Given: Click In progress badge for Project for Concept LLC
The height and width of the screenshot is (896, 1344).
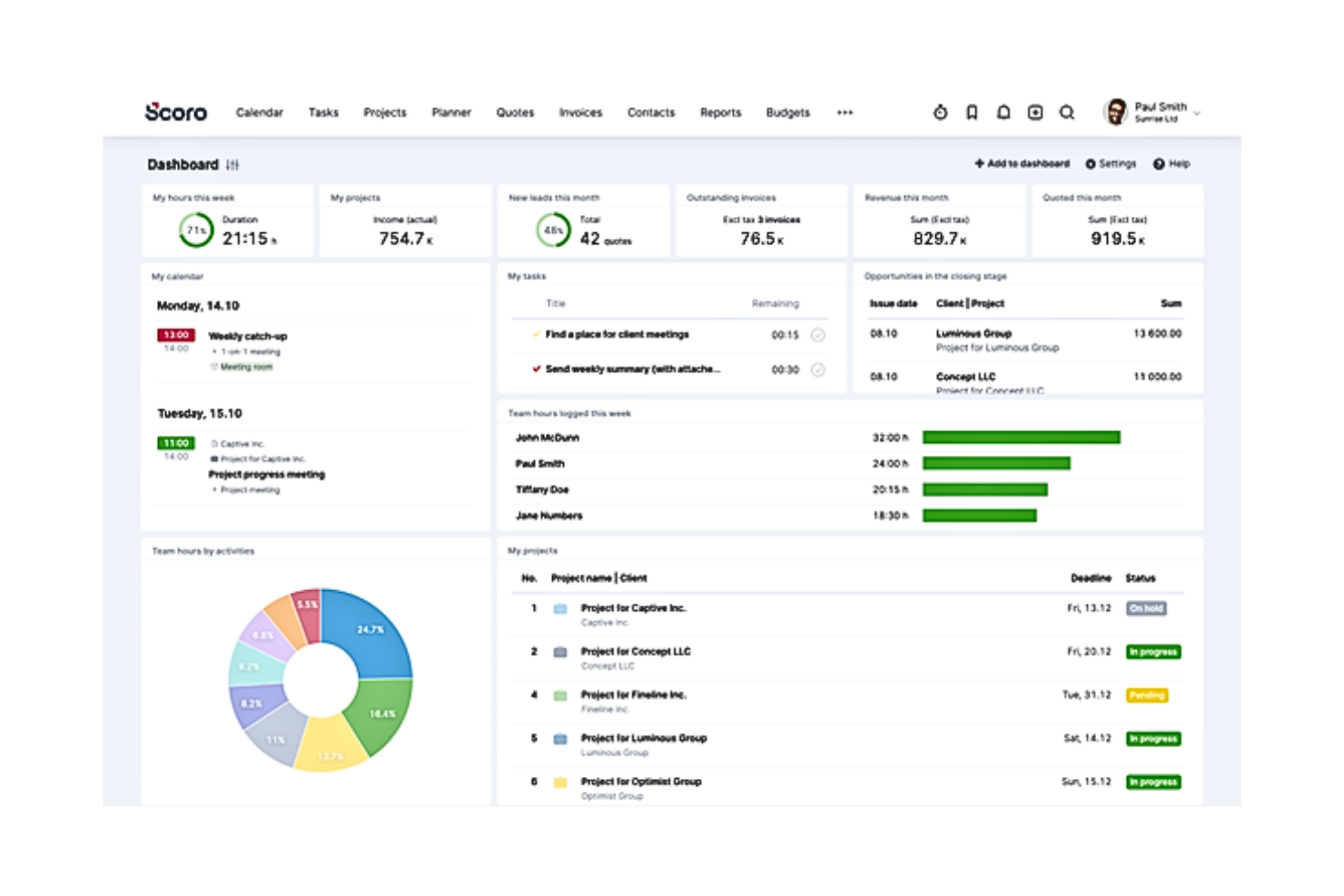Looking at the screenshot, I should [x=1153, y=652].
